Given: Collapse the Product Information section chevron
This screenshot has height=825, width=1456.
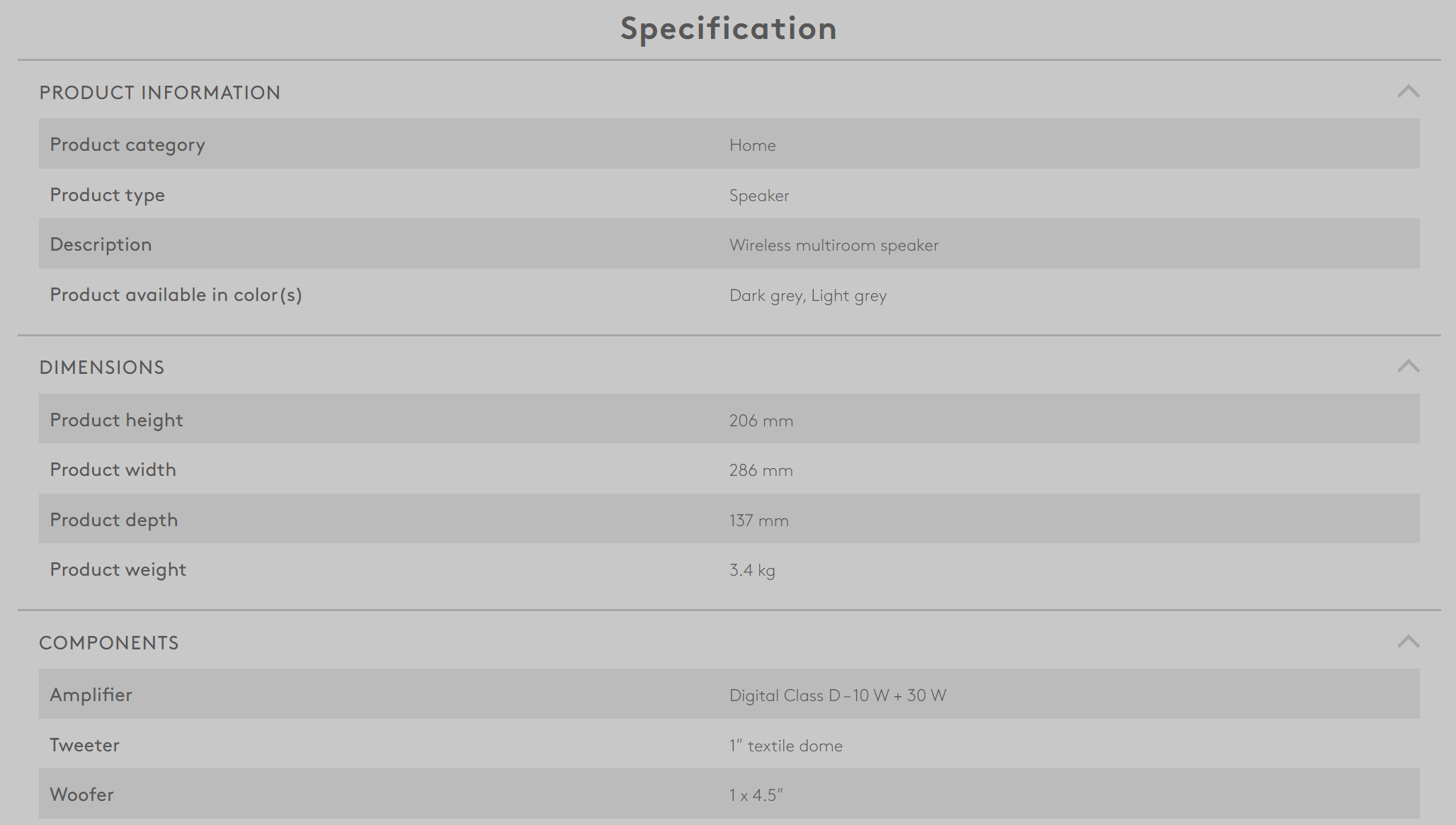Looking at the screenshot, I should (1408, 92).
